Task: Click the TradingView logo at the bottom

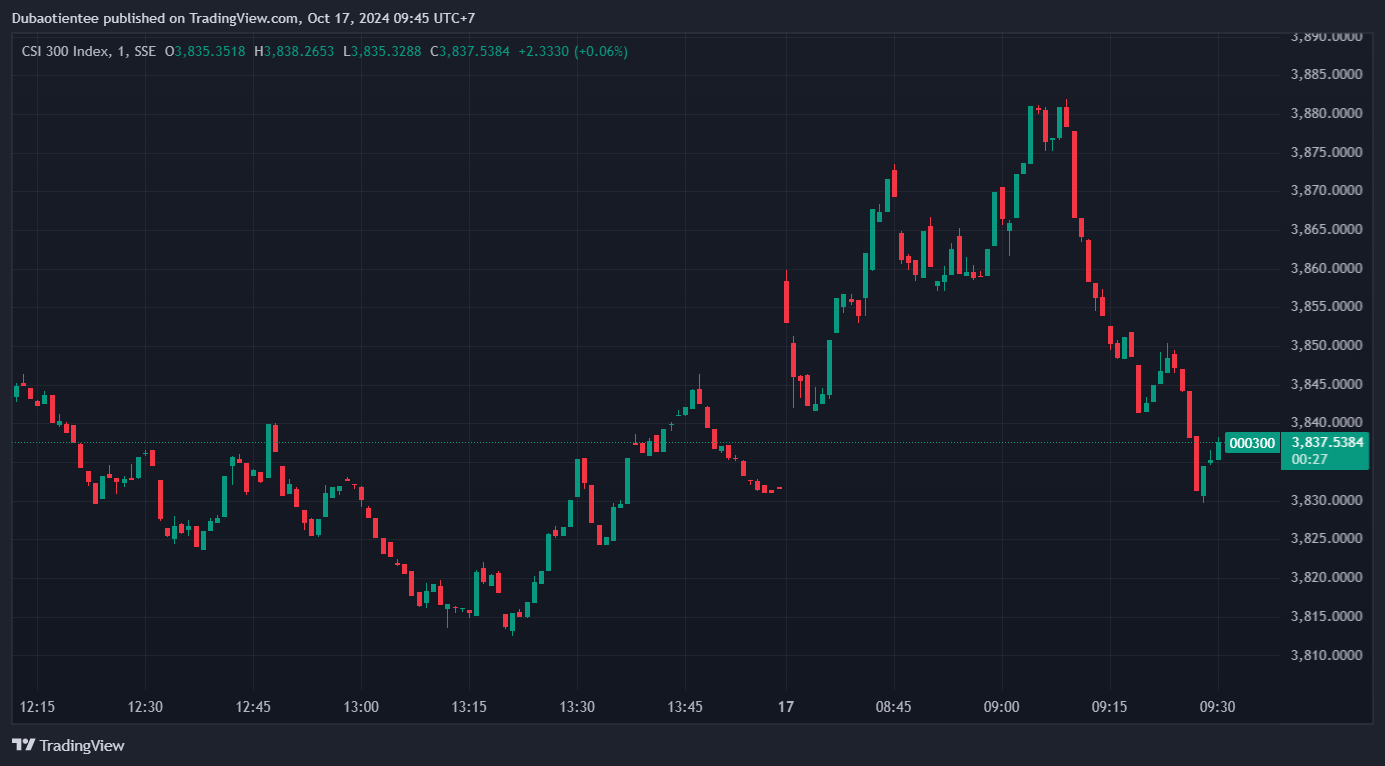Action: pos(68,745)
